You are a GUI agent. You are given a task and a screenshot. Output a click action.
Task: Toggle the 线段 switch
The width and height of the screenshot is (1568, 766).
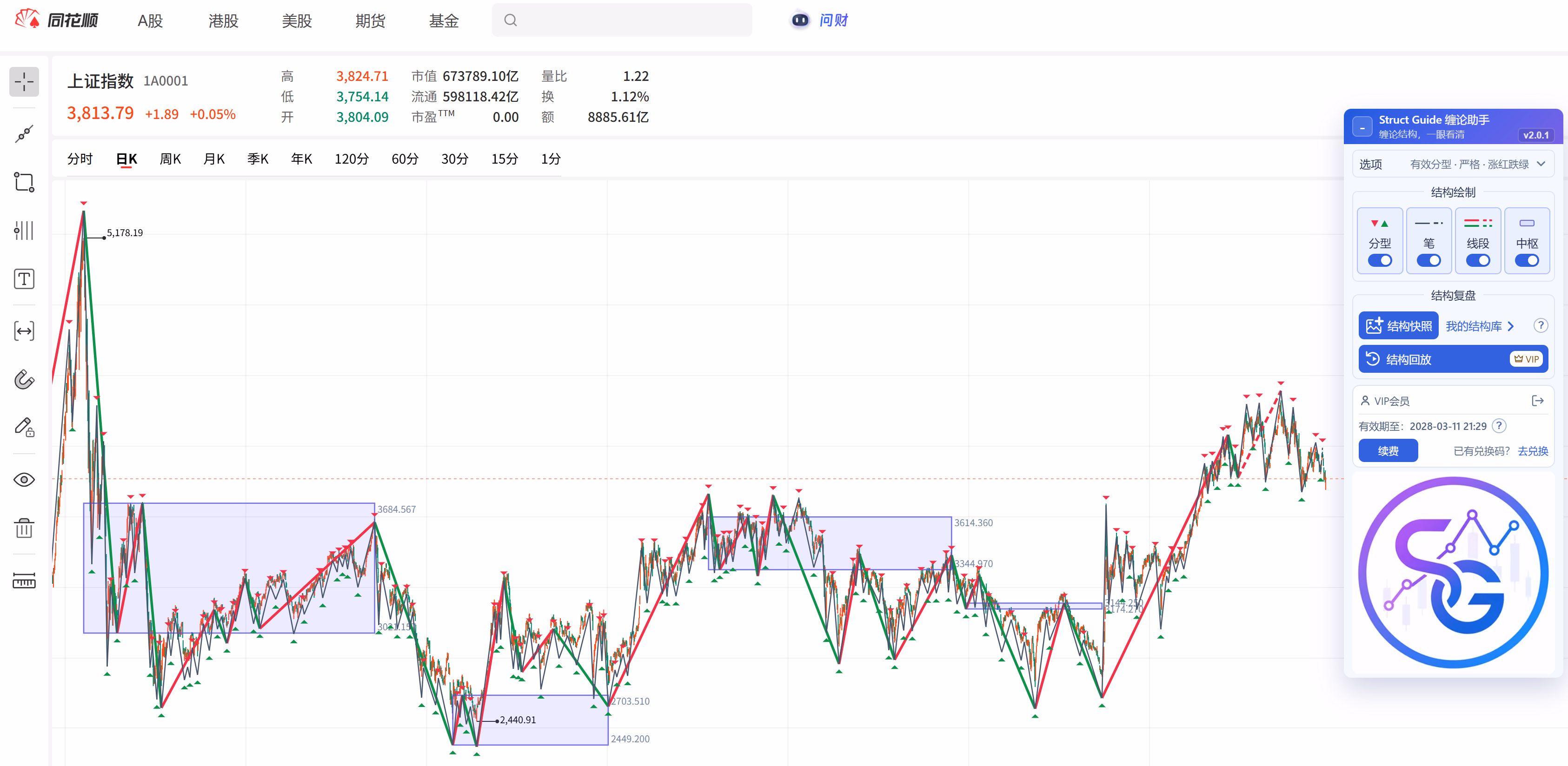(1478, 260)
